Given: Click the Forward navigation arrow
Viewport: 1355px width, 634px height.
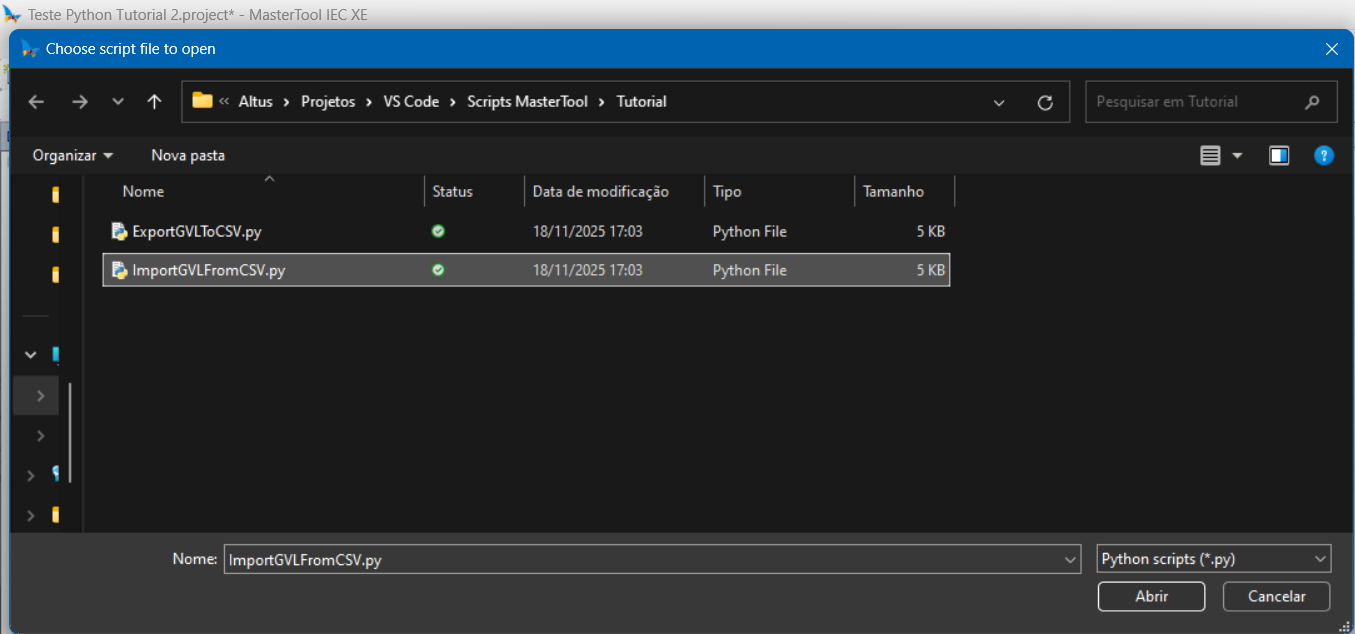Looking at the screenshot, I should [80, 102].
